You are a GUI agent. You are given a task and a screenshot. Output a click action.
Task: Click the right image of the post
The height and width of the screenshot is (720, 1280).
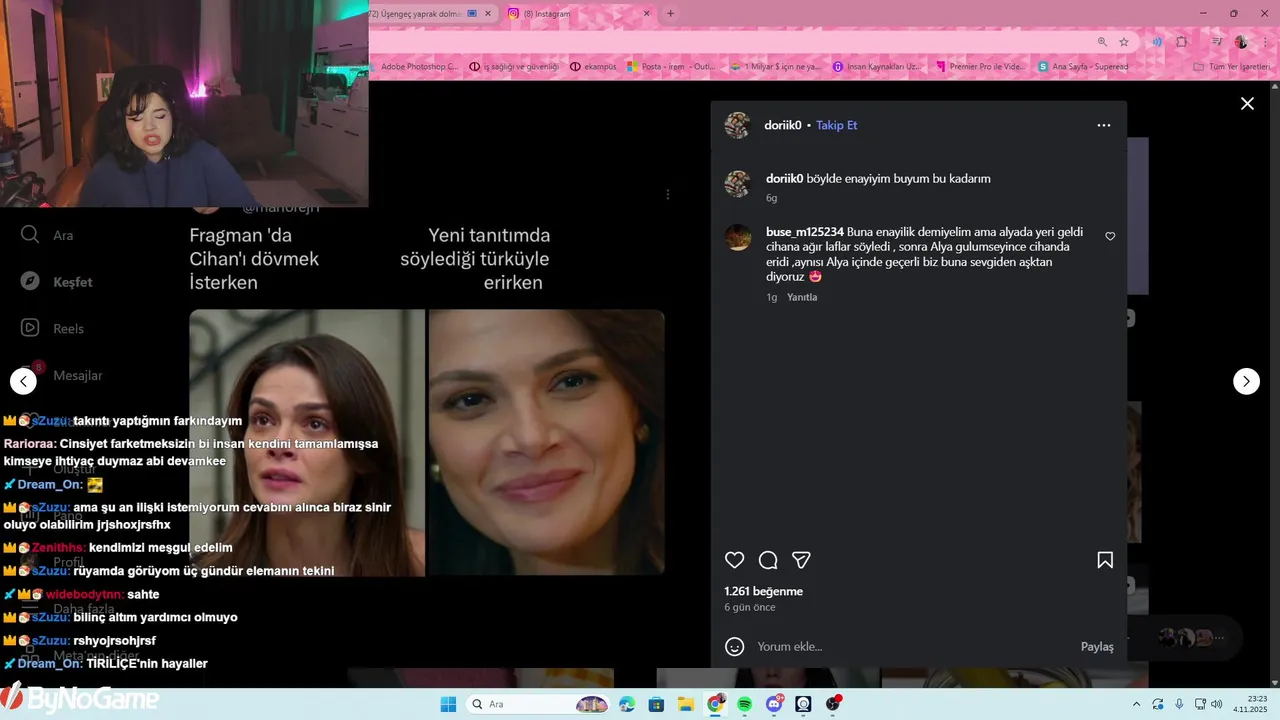click(546, 442)
